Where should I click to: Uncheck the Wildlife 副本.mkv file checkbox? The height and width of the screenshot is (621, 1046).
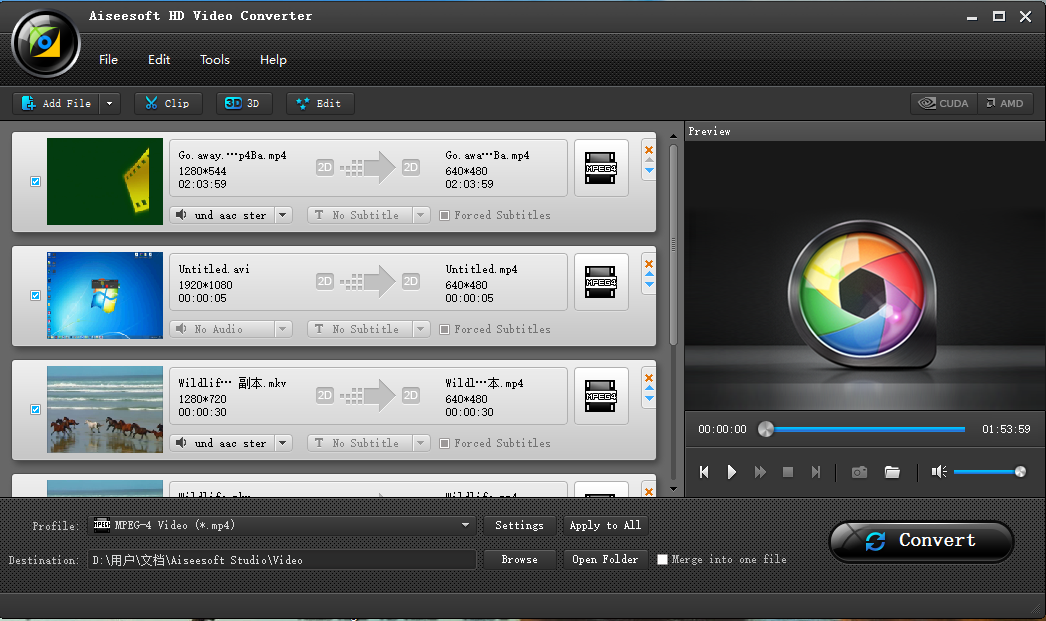tap(35, 410)
